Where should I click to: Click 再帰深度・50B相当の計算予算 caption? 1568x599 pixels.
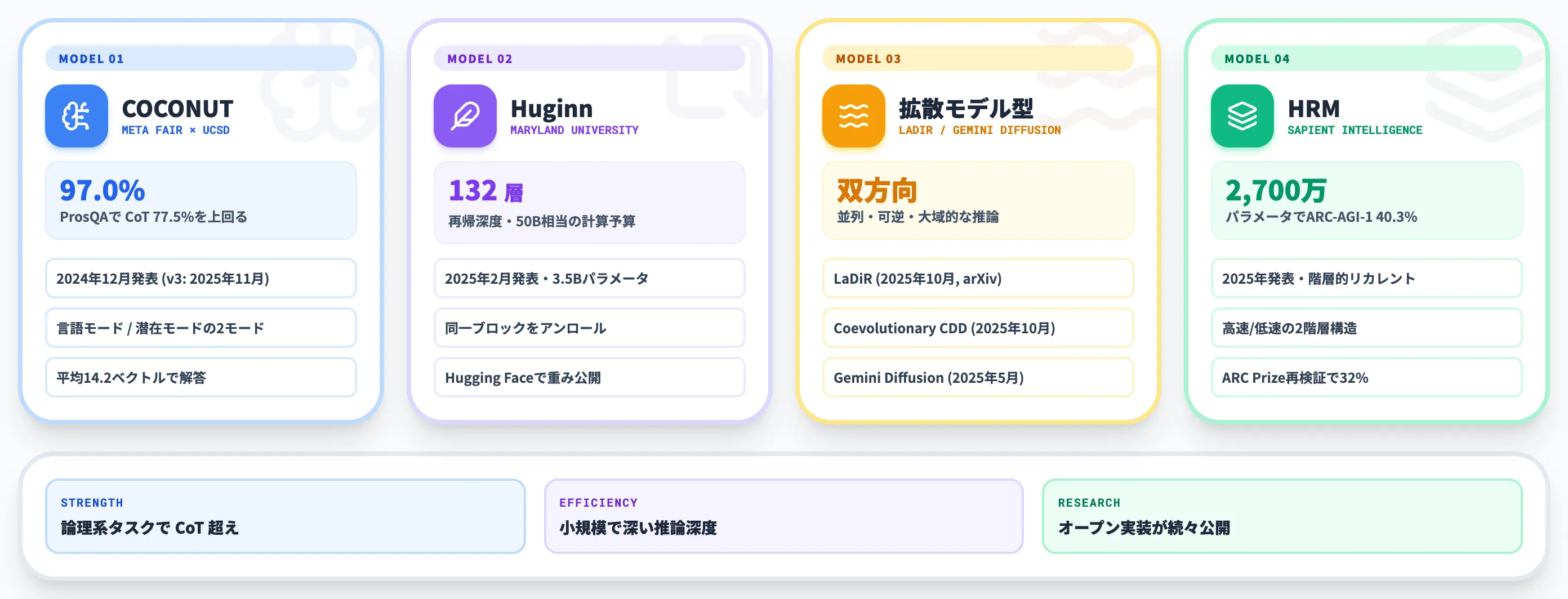pyautogui.click(x=542, y=221)
